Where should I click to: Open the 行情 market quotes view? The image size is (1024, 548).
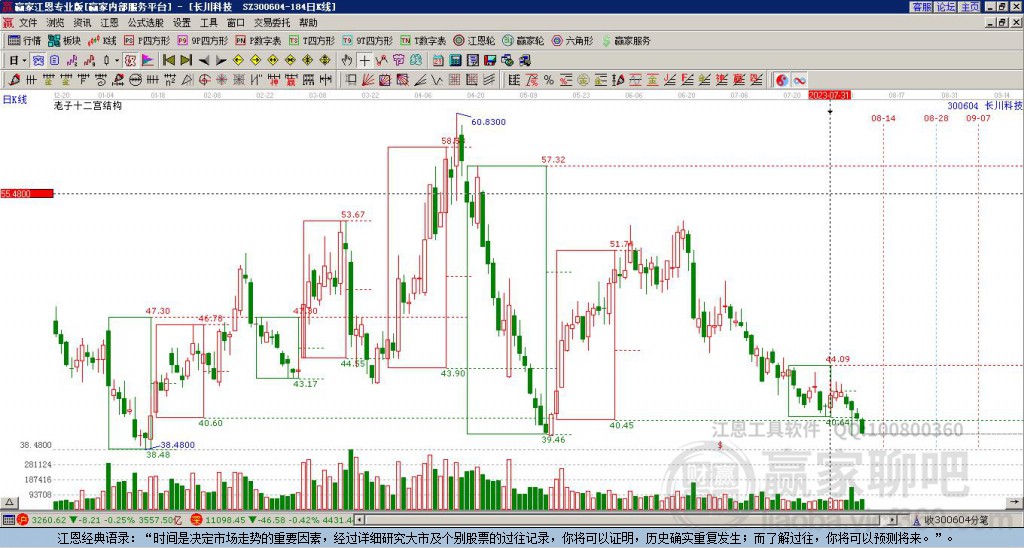[x=24, y=40]
